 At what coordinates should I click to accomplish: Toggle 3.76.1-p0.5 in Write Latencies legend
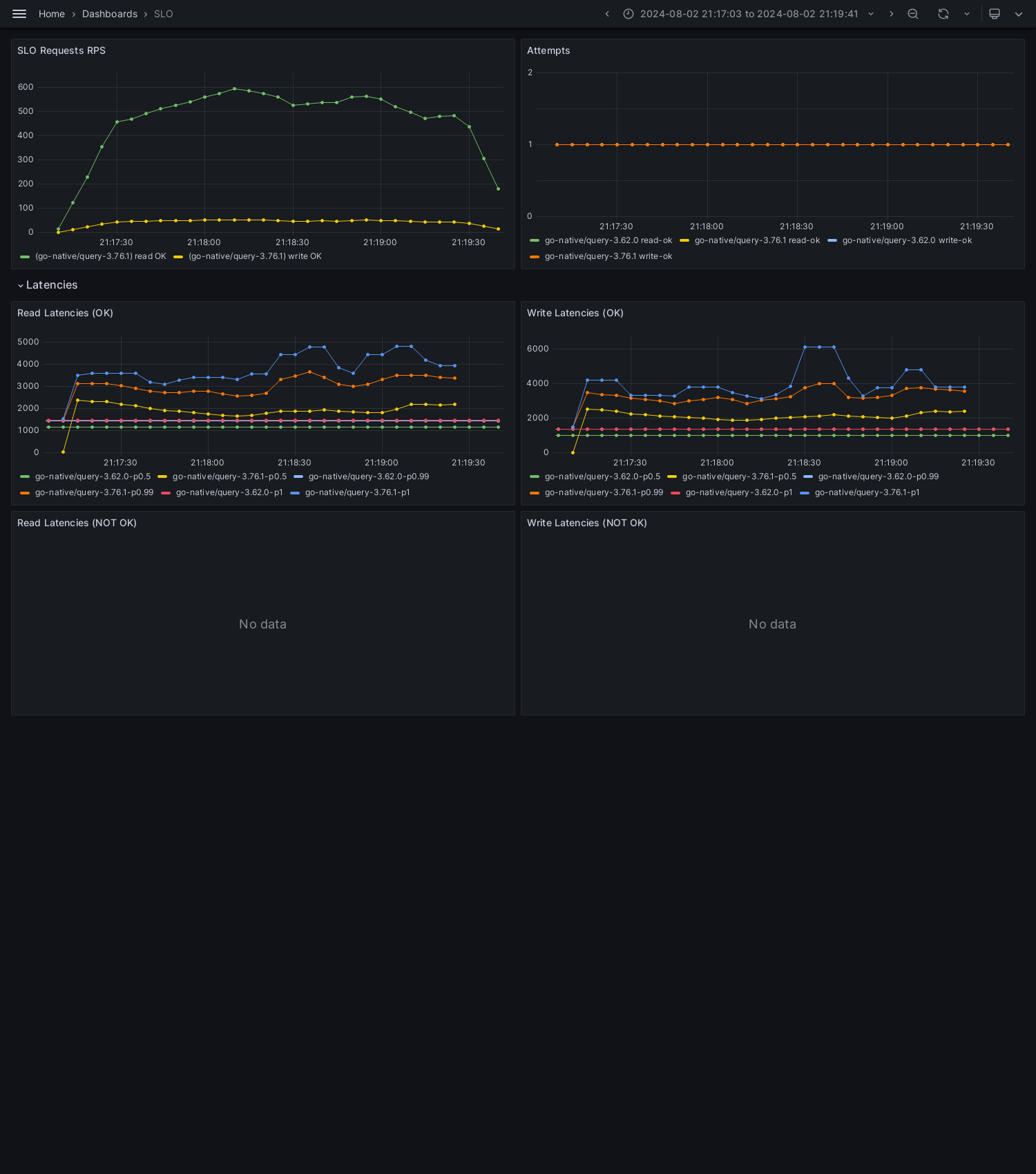[739, 477]
